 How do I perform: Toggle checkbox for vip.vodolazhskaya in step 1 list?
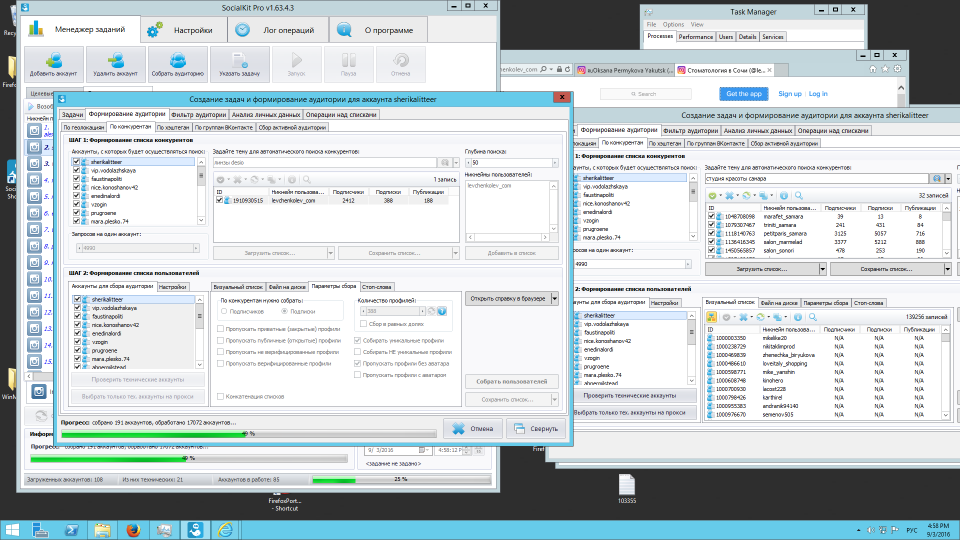(x=77, y=171)
